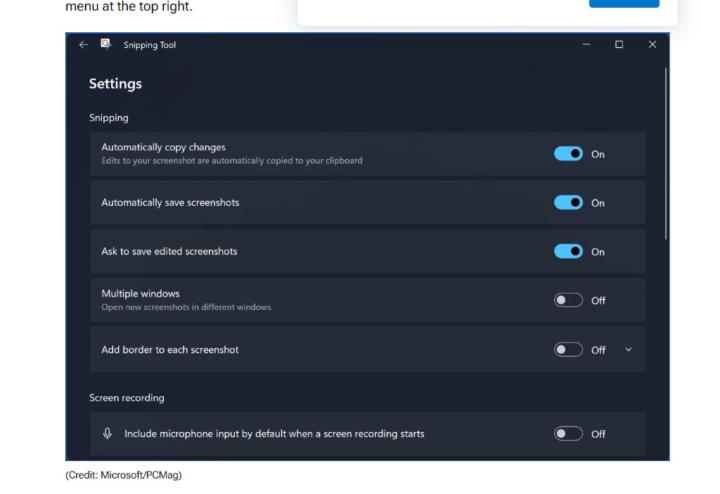The width and height of the screenshot is (720, 494).
Task: Click the 'Automatically copy changes' label
Action: tap(163, 147)
